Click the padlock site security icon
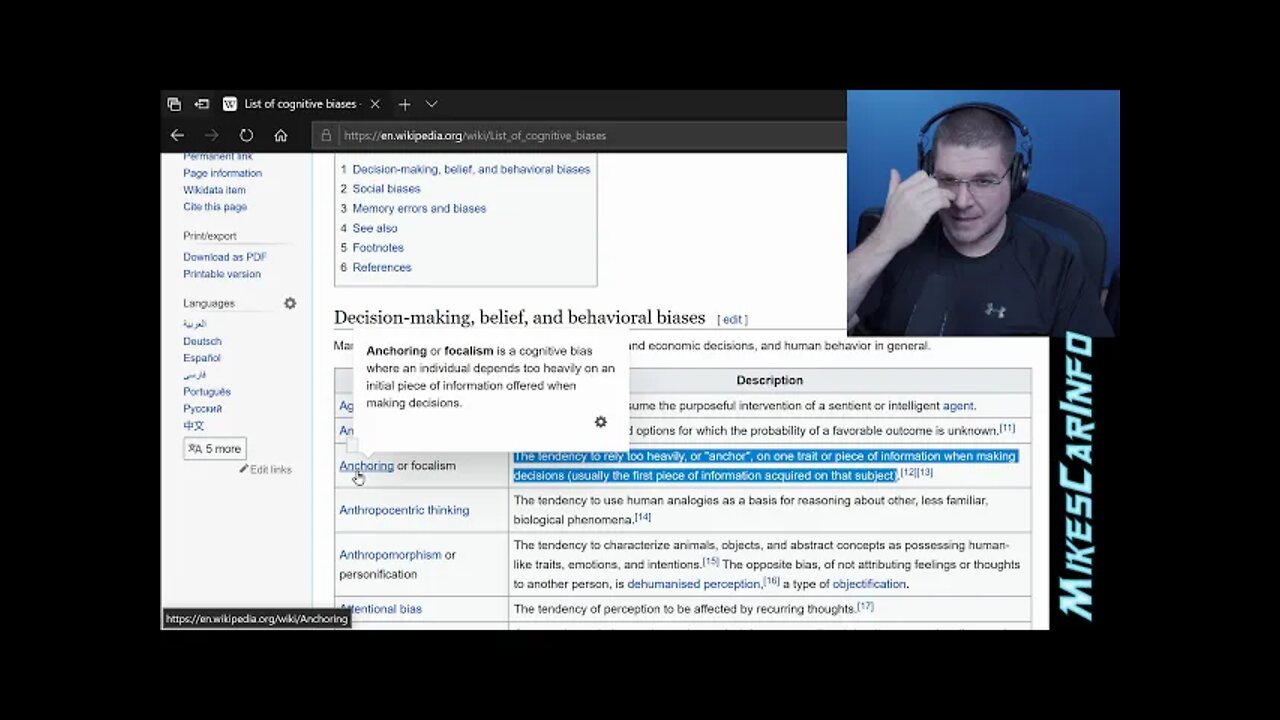The width and height of the screenshot is (1280, 720). [x=325, y=135]
